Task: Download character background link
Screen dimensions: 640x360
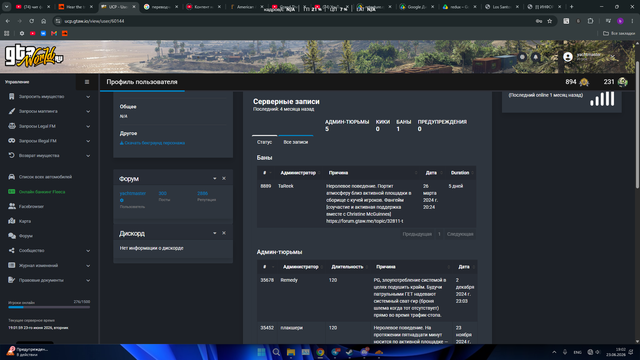Action: tap(152, 143)
